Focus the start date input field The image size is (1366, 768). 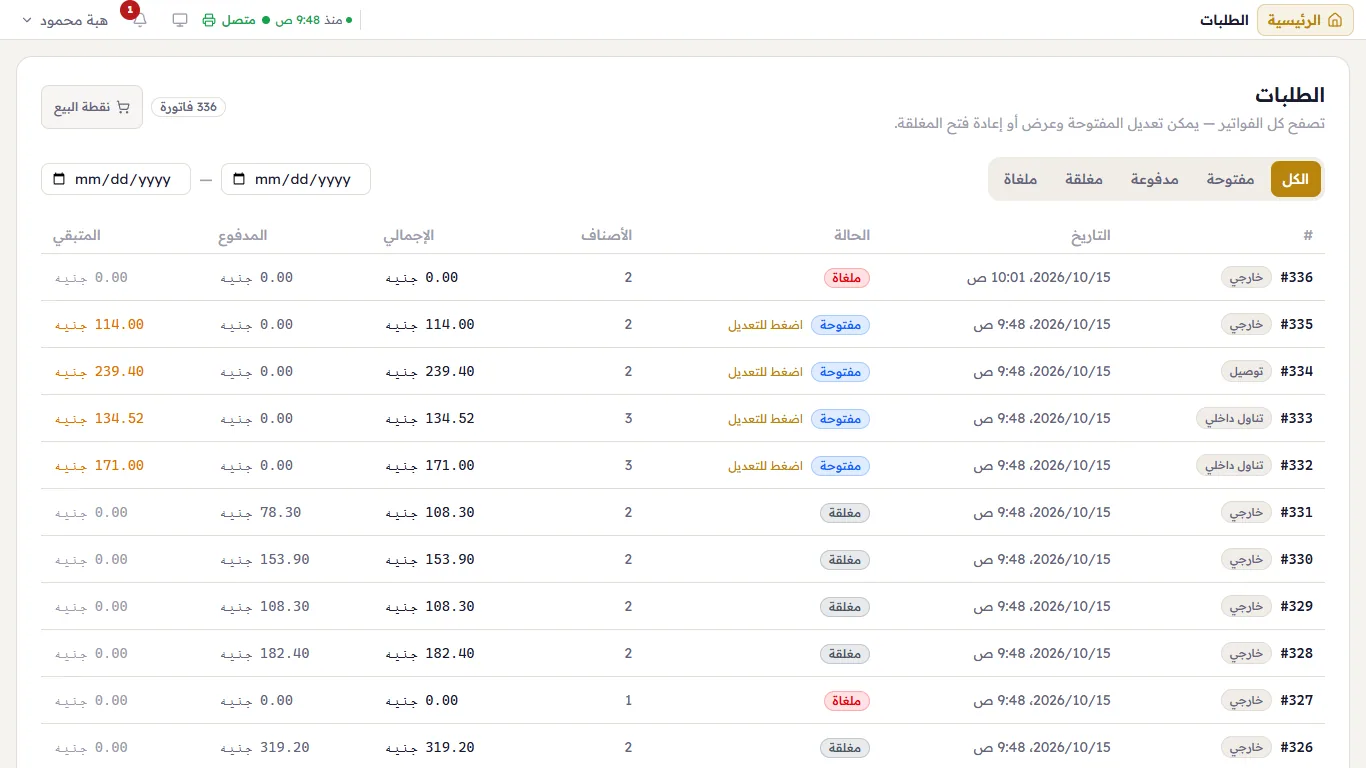click(296, 179)
